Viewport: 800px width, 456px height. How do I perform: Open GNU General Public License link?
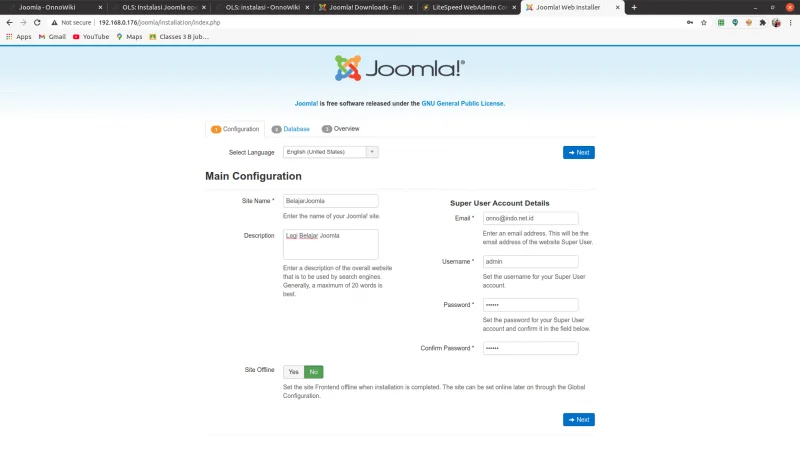(462, 104)
